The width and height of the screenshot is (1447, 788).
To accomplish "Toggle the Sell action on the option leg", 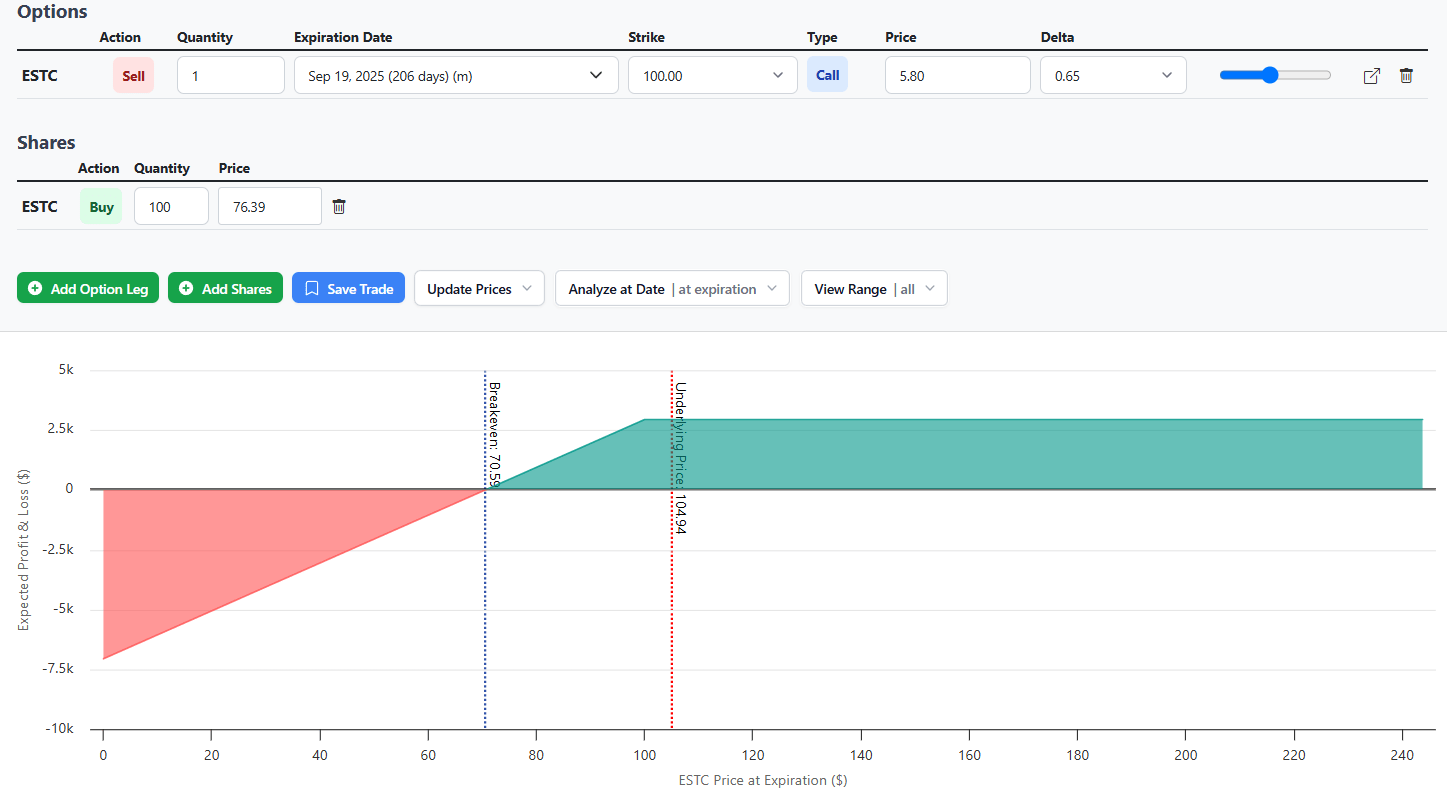I will click(133, 75).
